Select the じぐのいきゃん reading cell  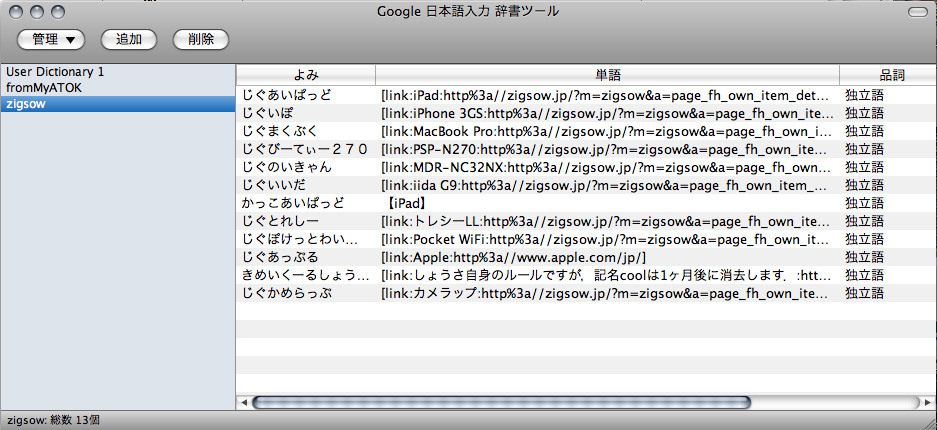point(306,167)
